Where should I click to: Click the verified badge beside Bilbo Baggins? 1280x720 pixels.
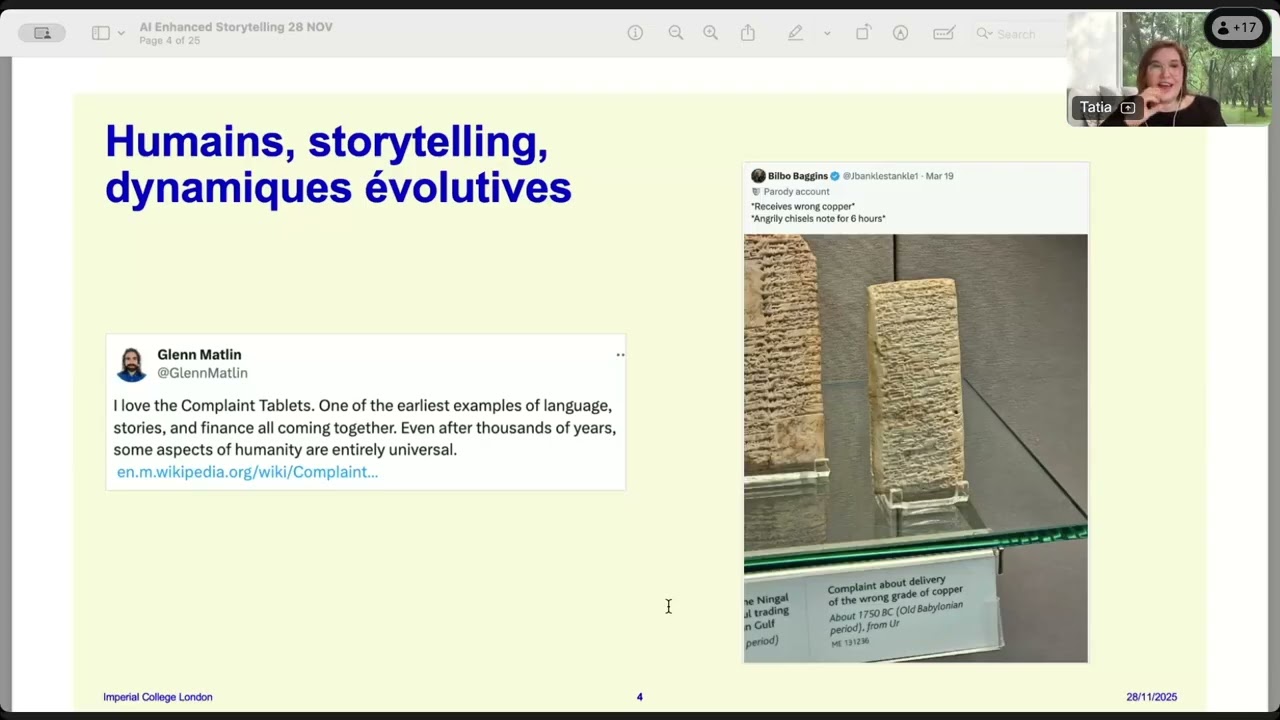click(835, 176)
